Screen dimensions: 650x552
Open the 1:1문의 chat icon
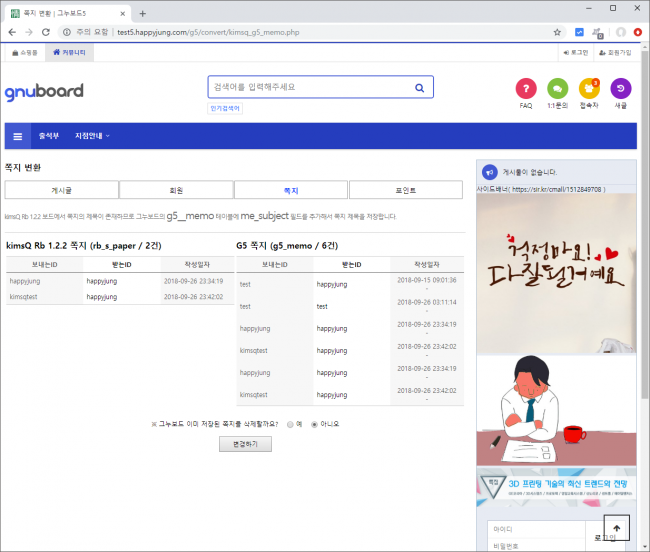point(557,88)
